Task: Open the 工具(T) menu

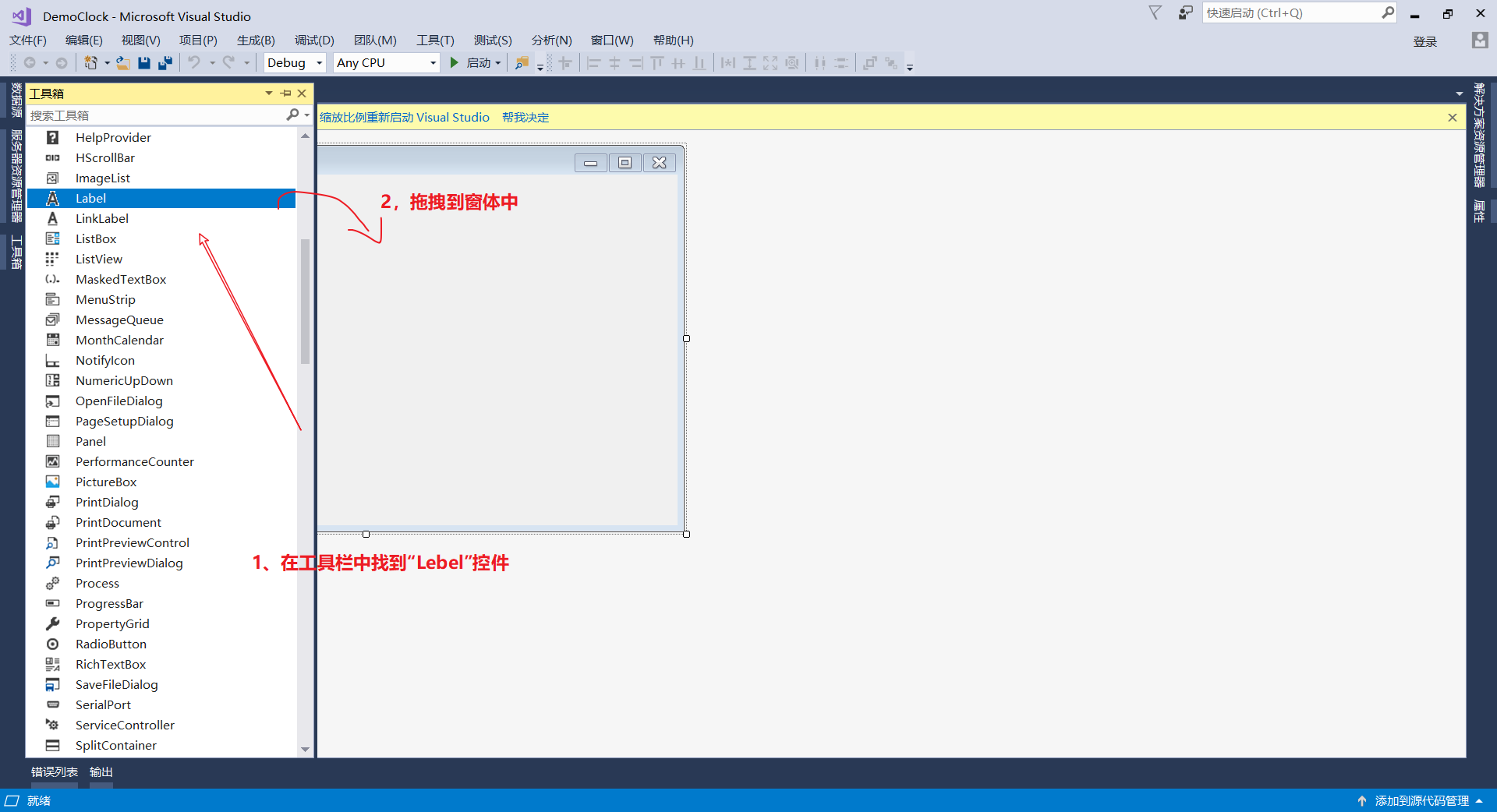Action: (435, 41)
